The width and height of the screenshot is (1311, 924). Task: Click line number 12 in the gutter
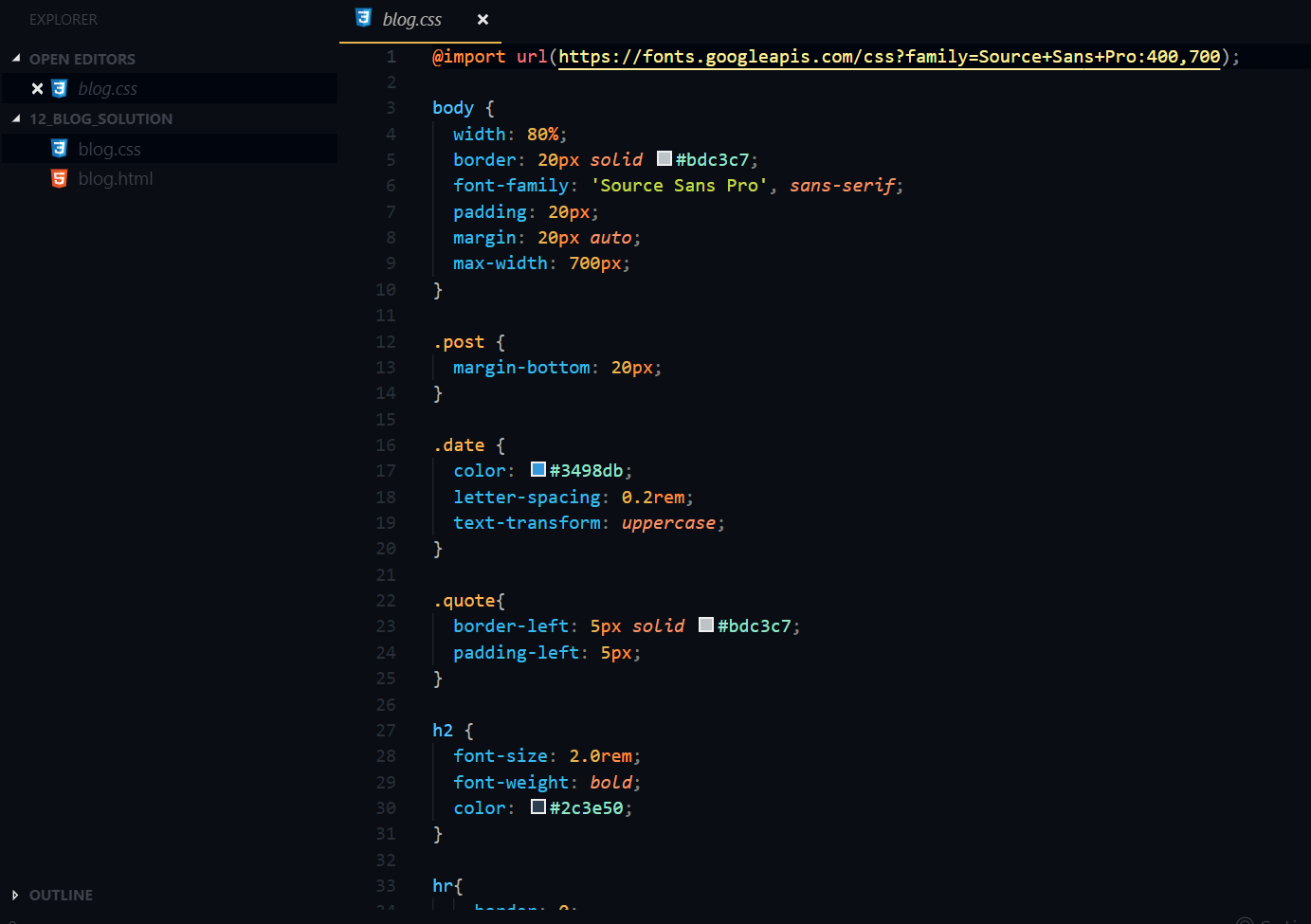(x=386, y=341)
